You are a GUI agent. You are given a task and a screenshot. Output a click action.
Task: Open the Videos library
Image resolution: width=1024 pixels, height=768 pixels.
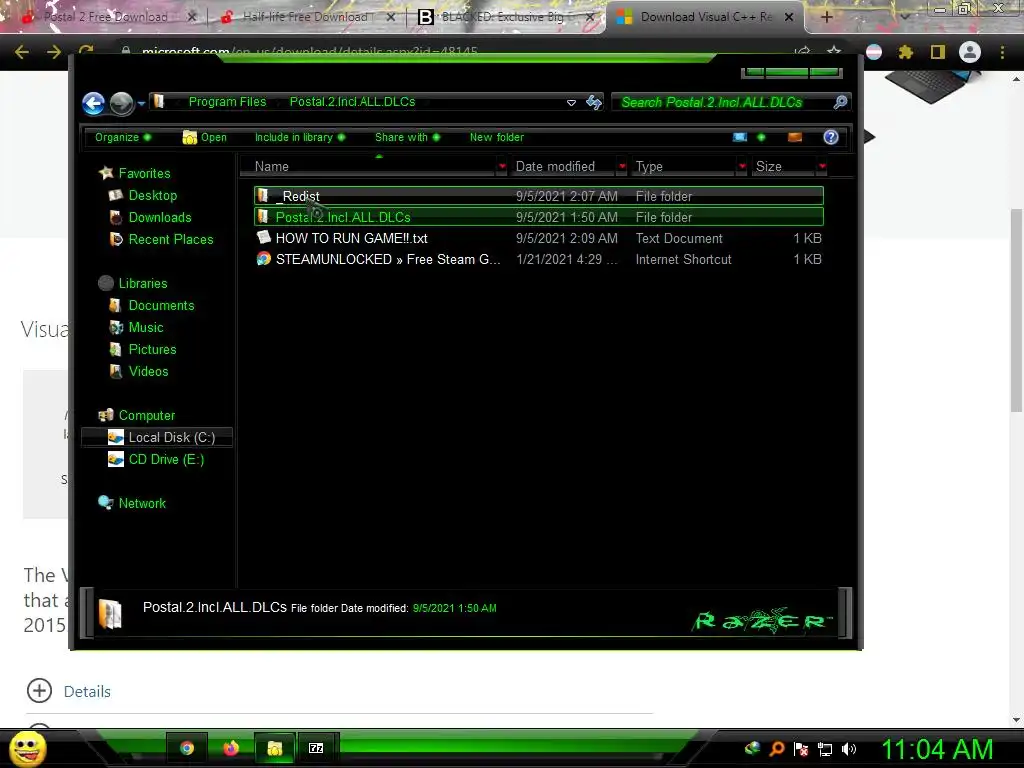(148, 372)
